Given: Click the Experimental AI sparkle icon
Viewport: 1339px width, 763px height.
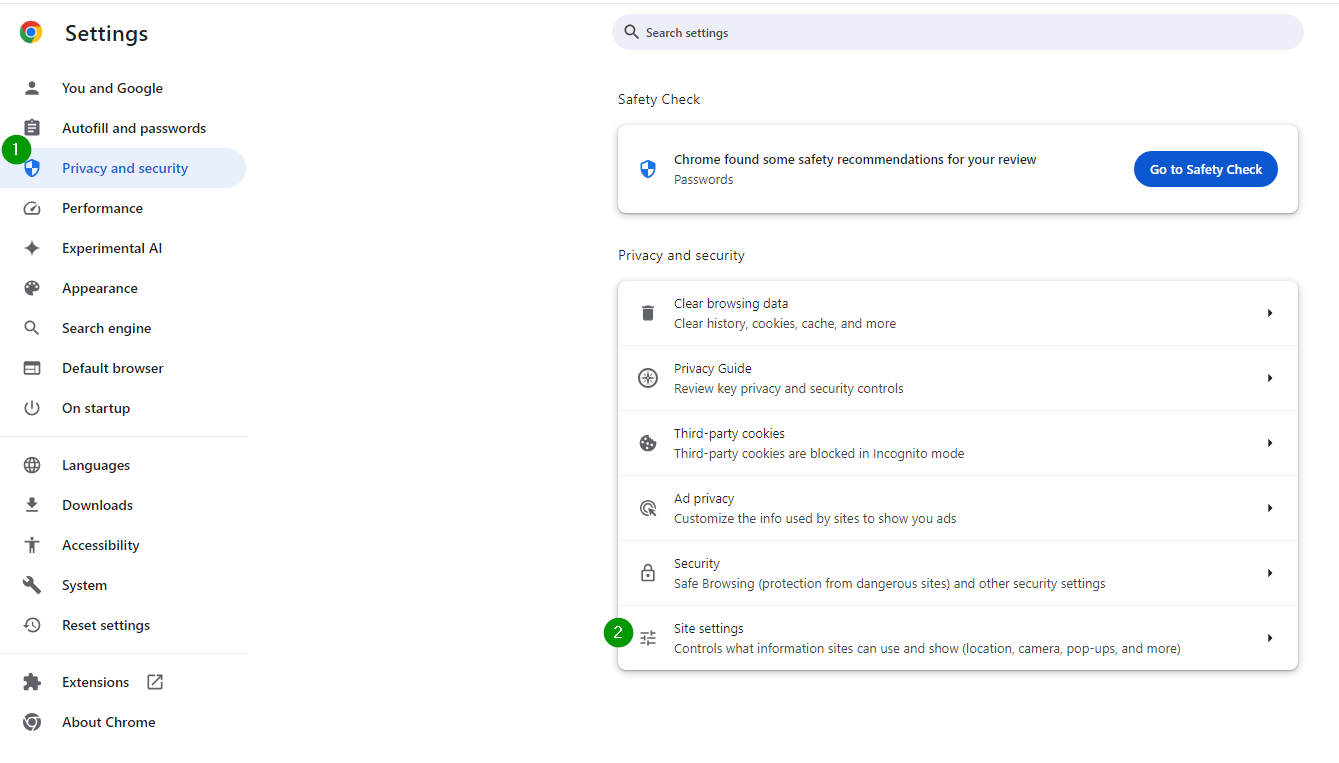Looking at the screenshot, I should click(x=32, y=248).
